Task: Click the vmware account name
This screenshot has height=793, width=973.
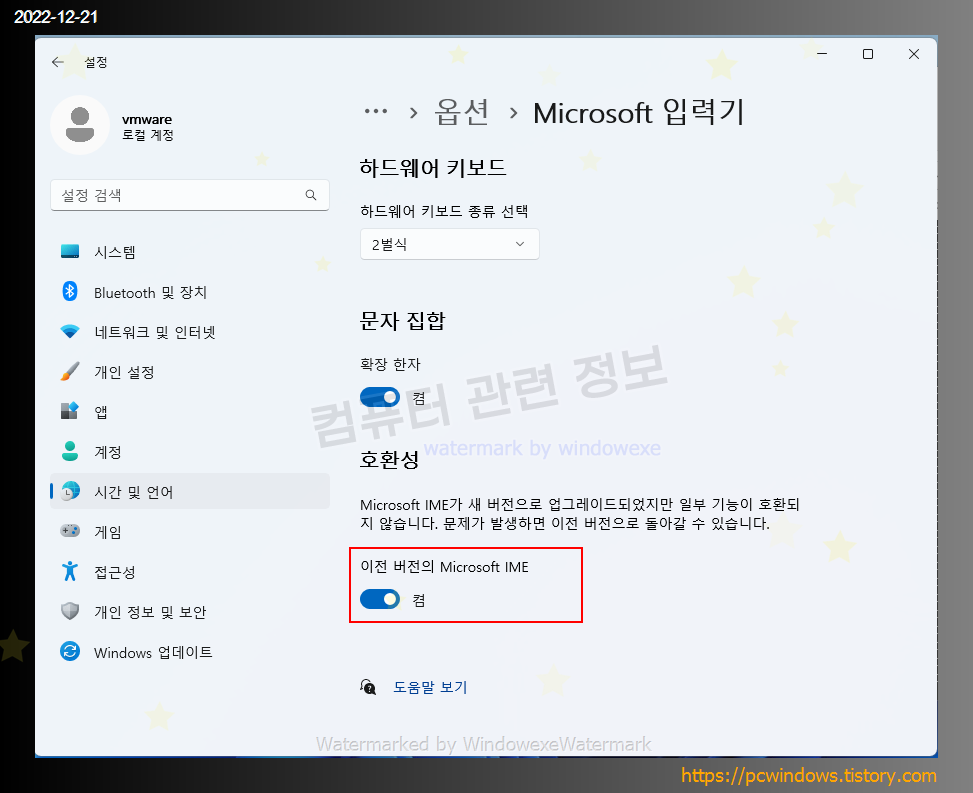Action: tap(147, 119)
